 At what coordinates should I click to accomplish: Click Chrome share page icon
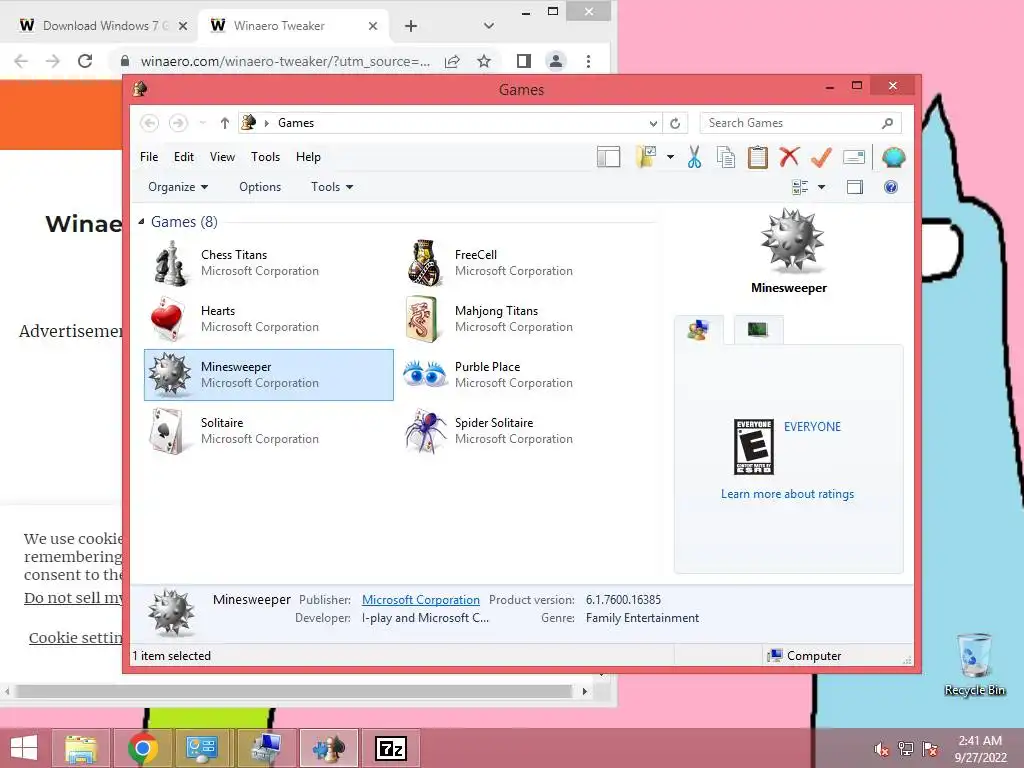point(452,61)
